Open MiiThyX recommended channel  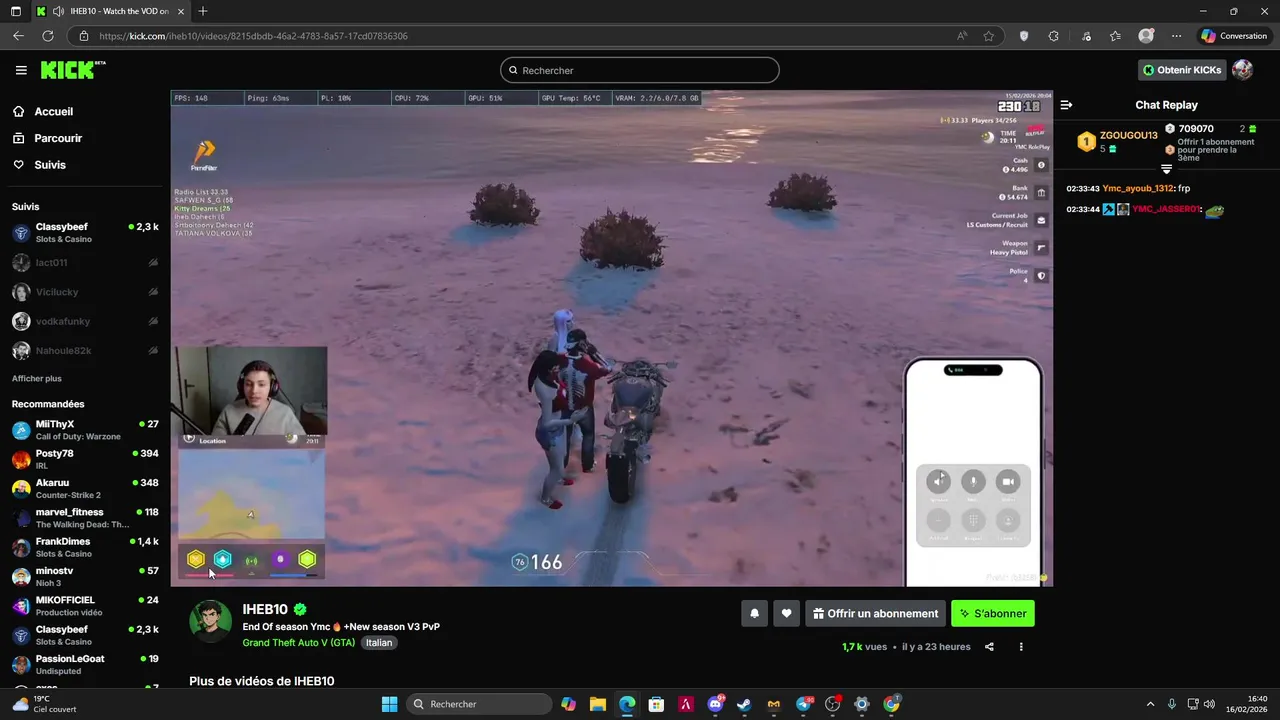click(85, 430)
